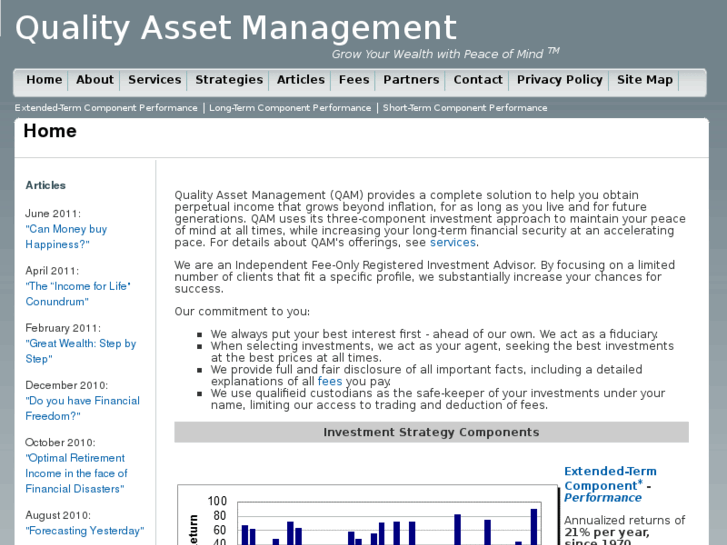Go to the About page

[95, 80]
